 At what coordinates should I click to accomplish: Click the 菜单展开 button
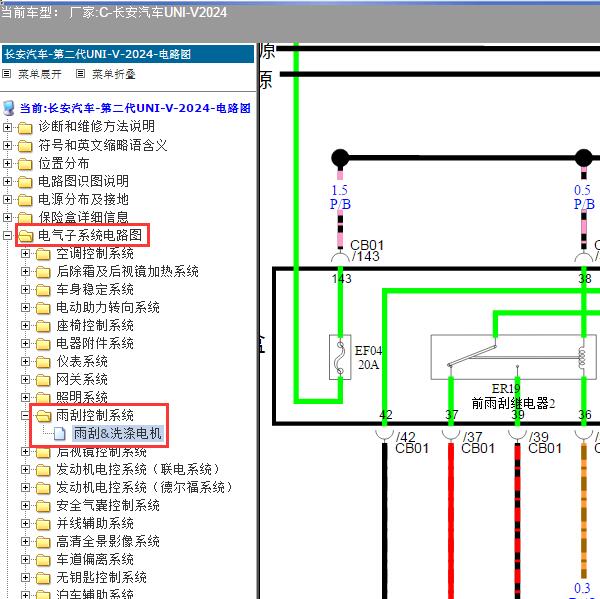tap(40, 74)
